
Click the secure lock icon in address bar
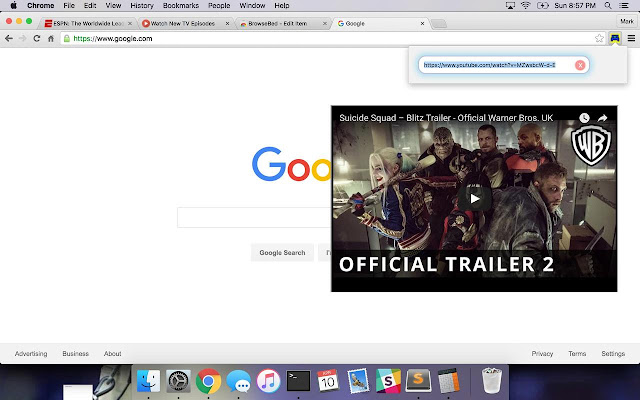point(67,38)
